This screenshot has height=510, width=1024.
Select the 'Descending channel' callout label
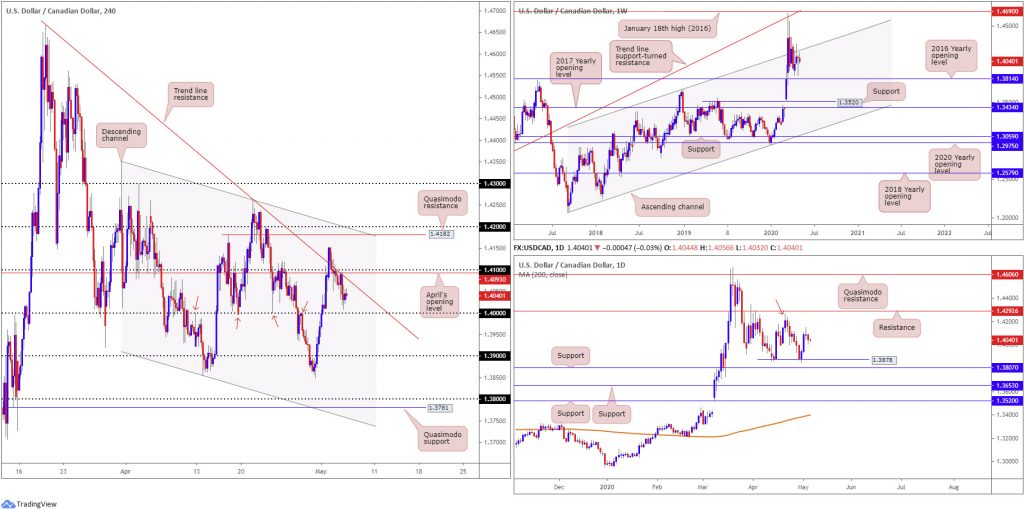coord(122,135)
